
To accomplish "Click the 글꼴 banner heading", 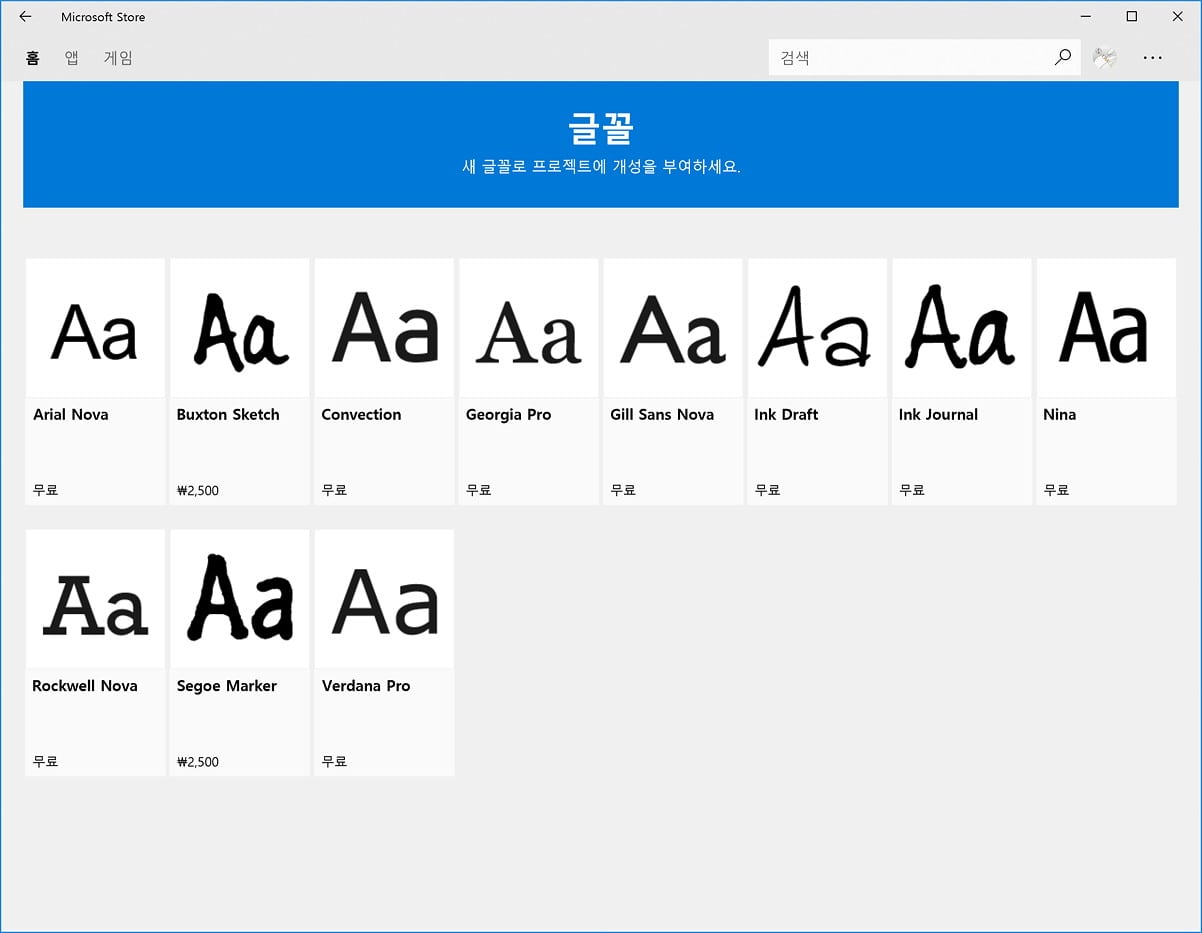I will 601,128.
